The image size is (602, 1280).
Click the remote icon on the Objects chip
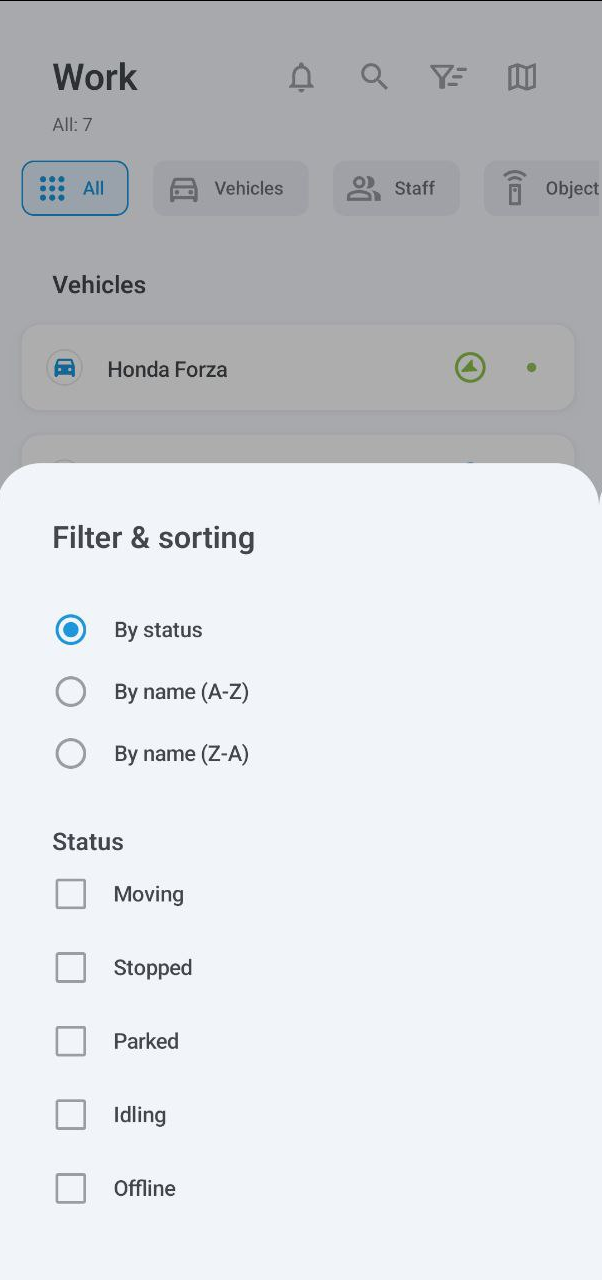(x=514, y=187)
